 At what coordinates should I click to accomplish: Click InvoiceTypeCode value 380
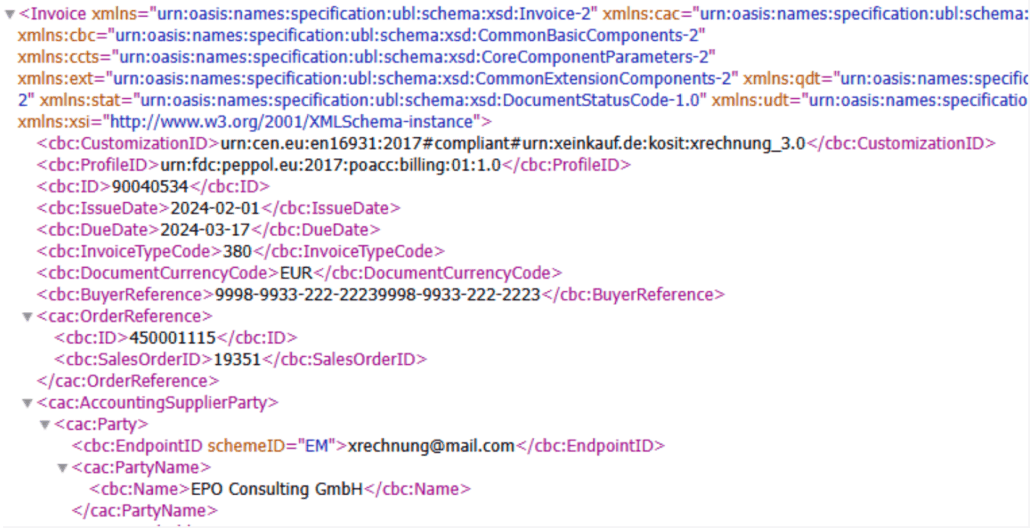[238, 252]
